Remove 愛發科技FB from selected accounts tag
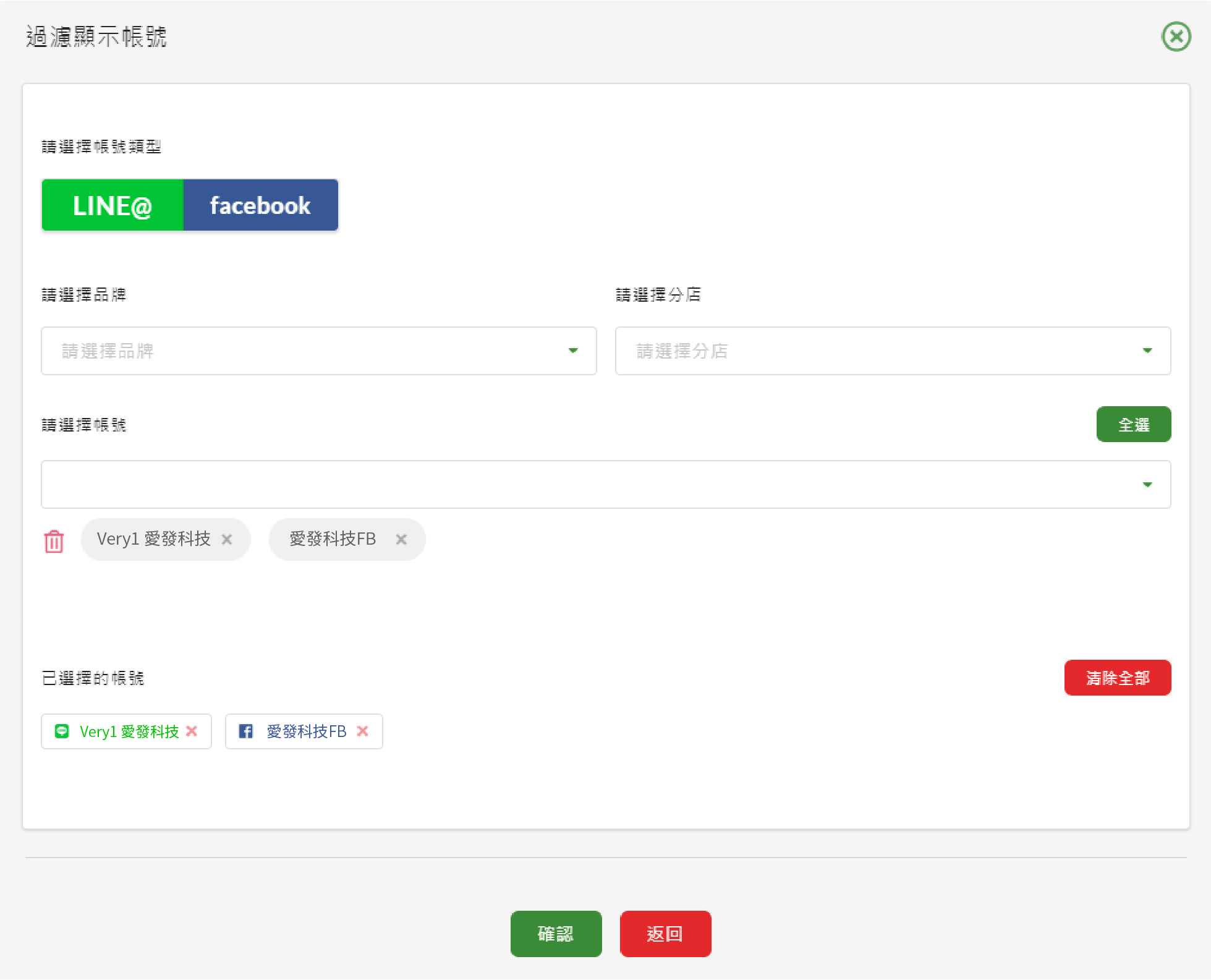The width and height of the screenshot is (1211, 980). (x=363, y=731)
